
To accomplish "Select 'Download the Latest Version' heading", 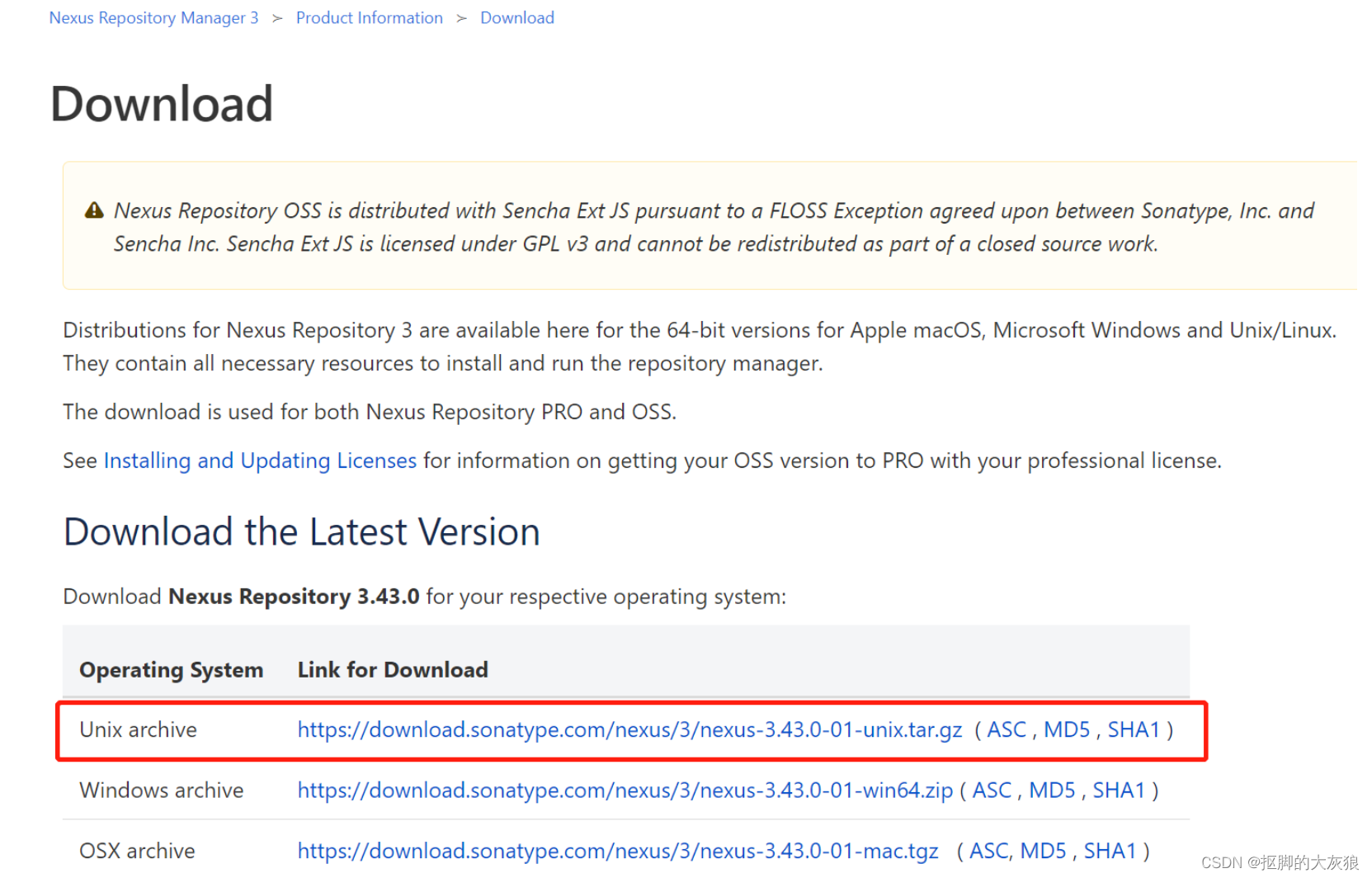I will [302, 532].
